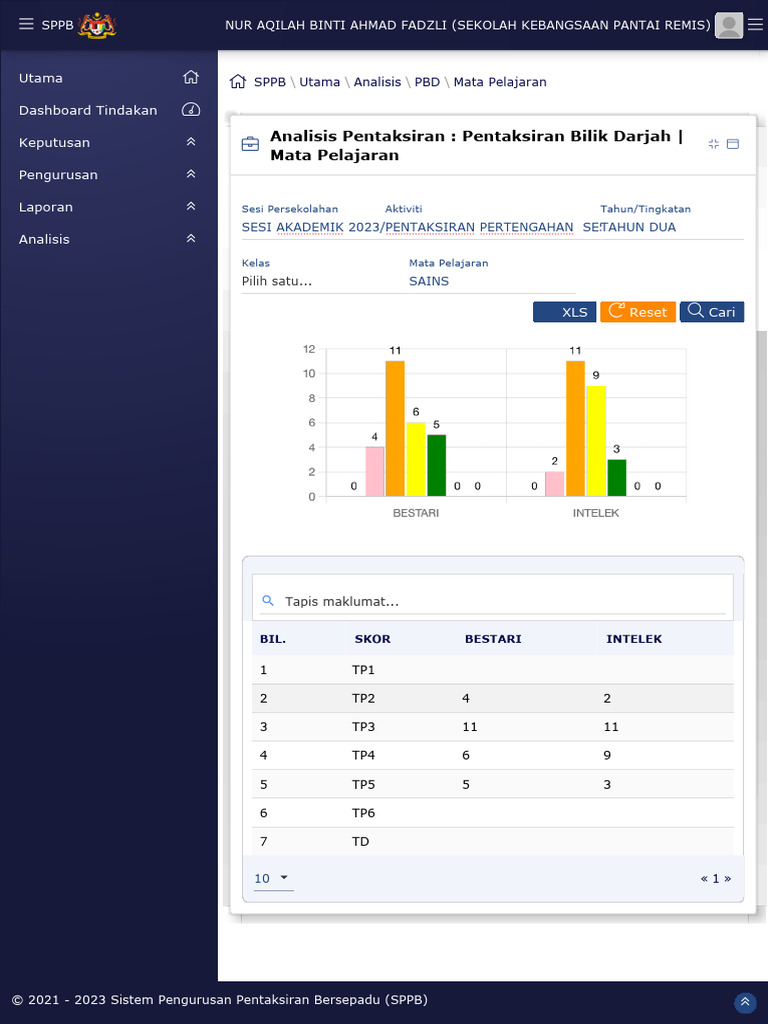This screenshot has height=1024, width=768.
Task: Click the Dashboard Tindakan gauge icon
Action: click(191, 110)
